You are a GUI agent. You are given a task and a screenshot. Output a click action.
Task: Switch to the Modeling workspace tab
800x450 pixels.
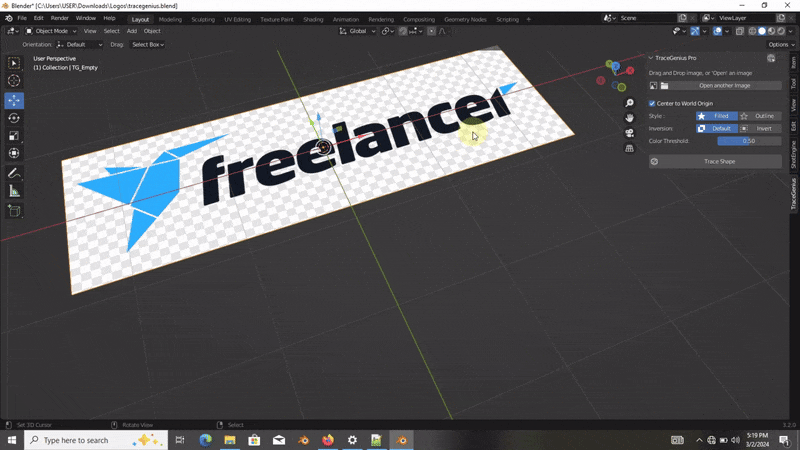(170, 19)
